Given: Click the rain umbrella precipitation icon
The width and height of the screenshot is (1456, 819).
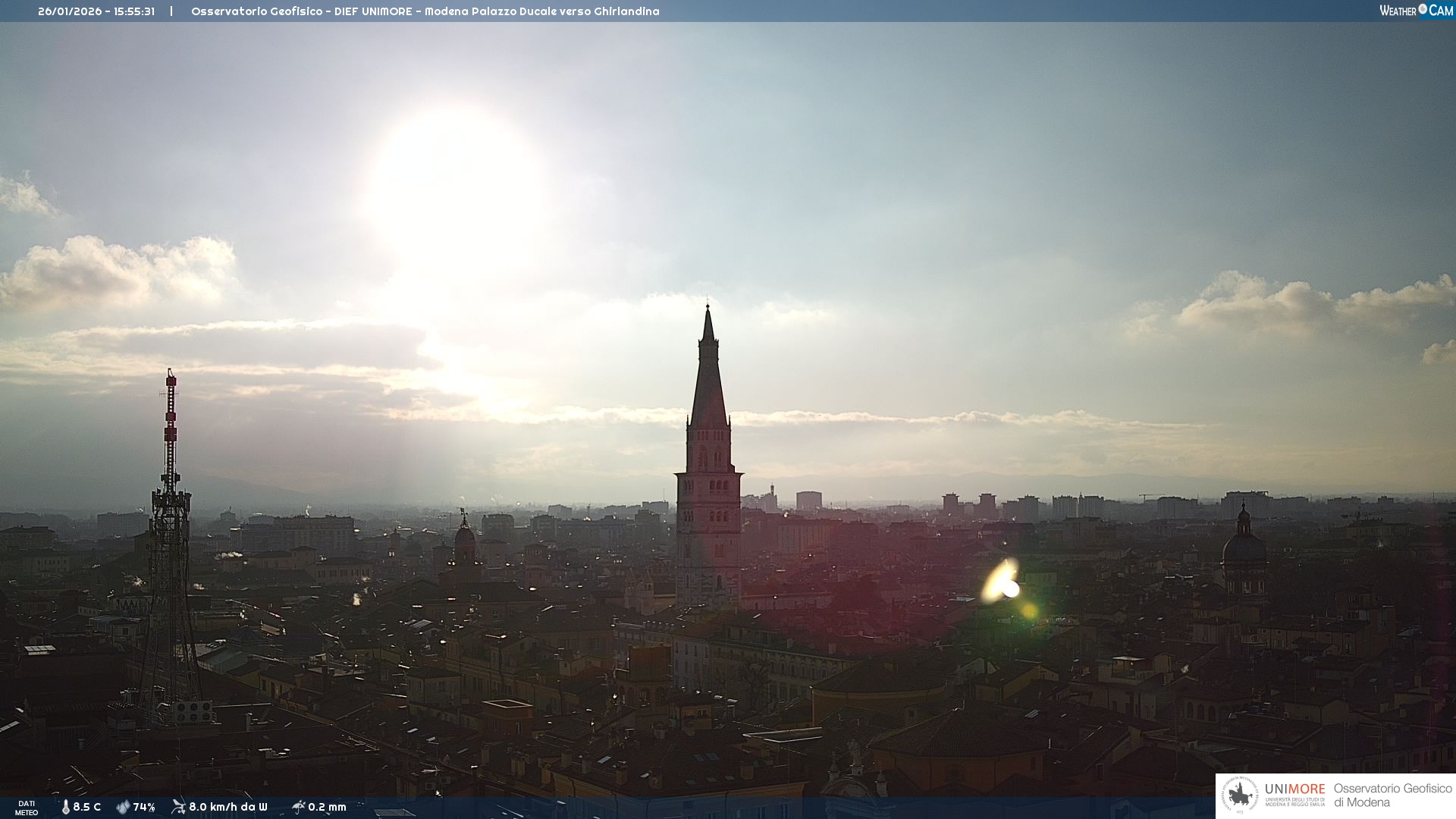Looking at the screenshot, I should pos(298,806).
